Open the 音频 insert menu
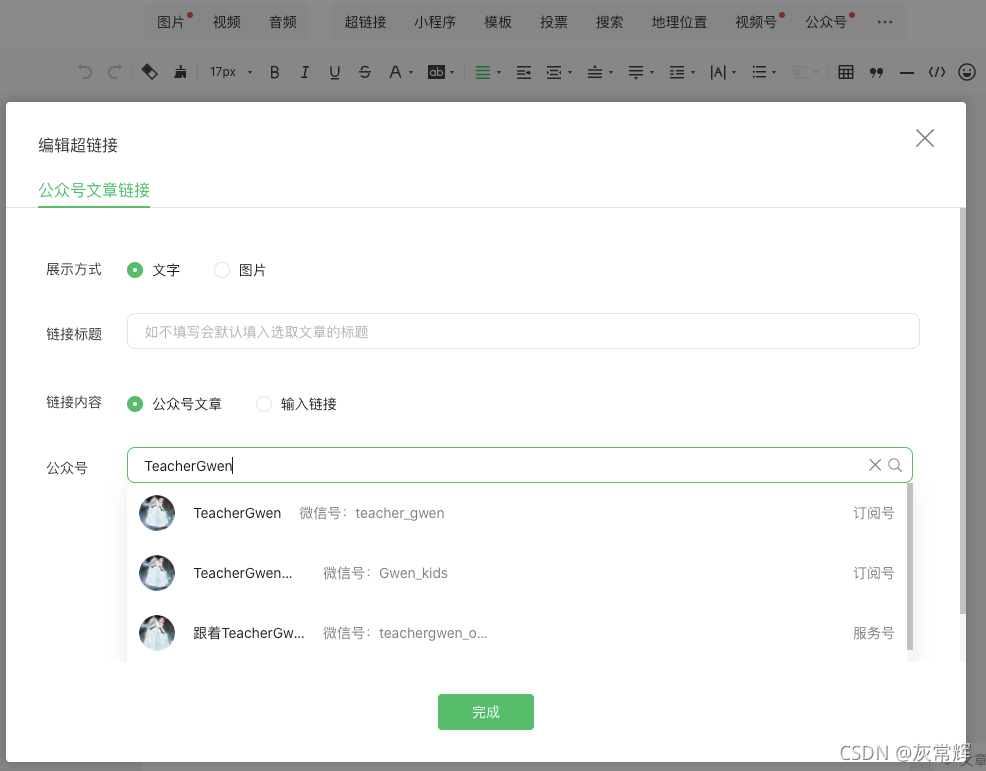Image resolution: width=986 pixels, height=771 pixels. (282, 22)
